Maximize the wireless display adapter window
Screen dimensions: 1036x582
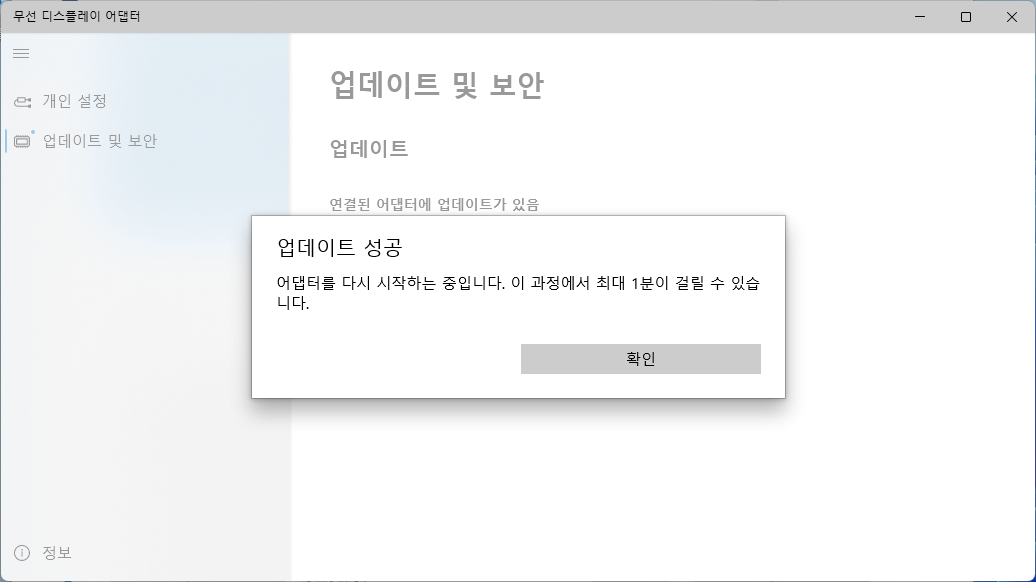pos(966,17)
